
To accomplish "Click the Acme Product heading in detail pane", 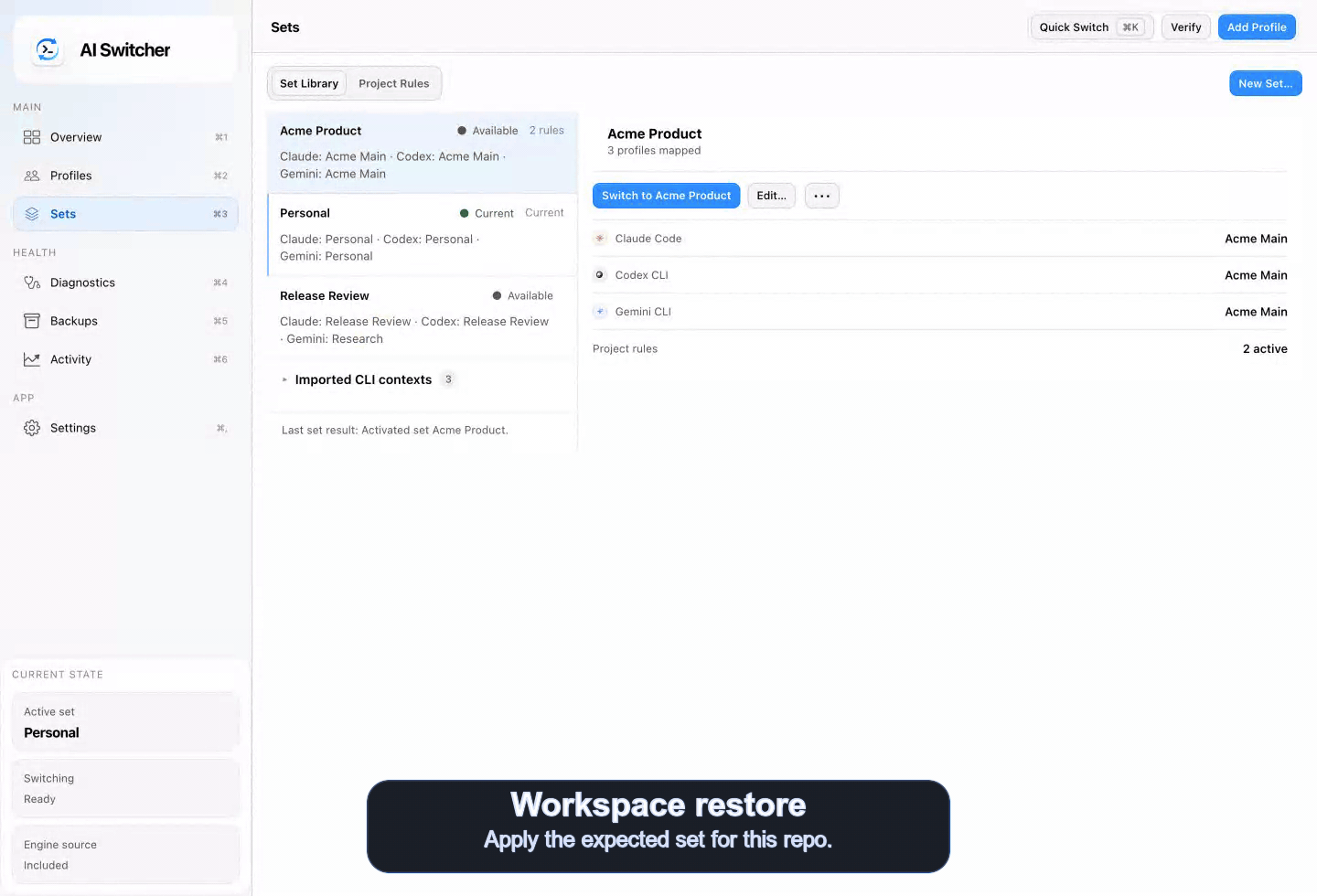I will (654, 133).
